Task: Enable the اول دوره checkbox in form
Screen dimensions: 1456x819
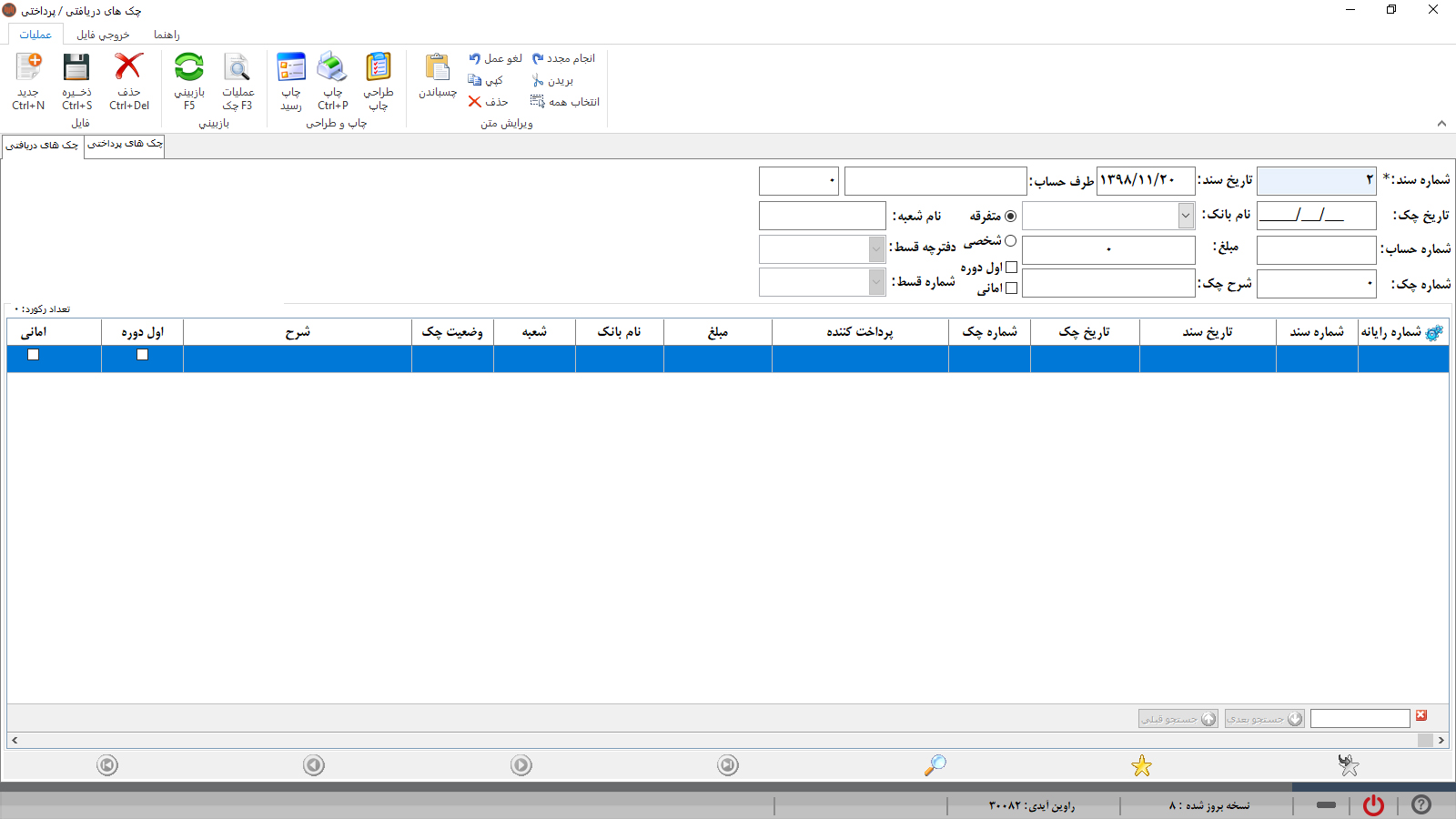Action: click(1011, 268)
